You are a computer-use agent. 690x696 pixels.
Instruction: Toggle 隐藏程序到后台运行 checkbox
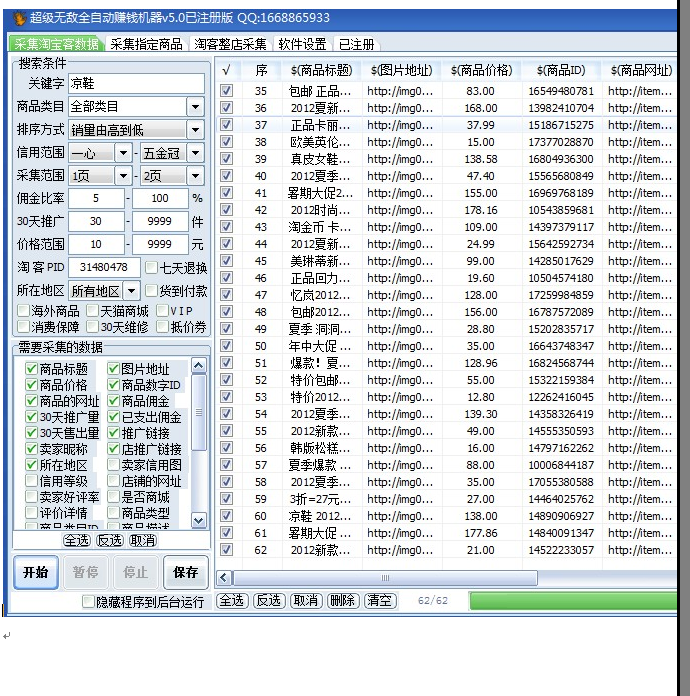[88, 602]
